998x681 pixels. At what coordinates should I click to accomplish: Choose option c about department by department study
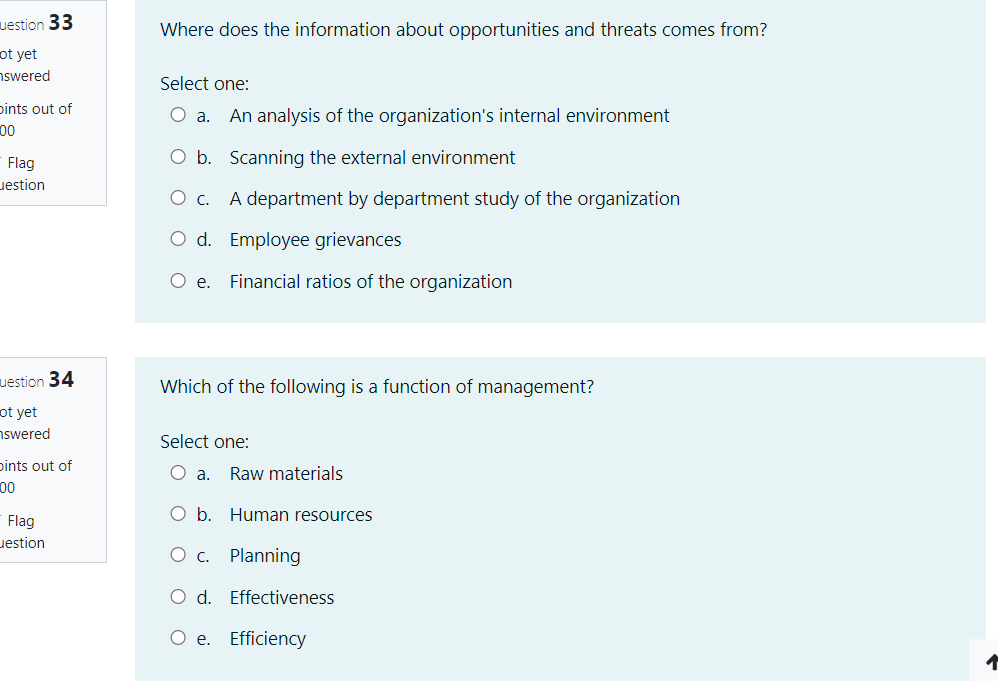coord(177,197)
